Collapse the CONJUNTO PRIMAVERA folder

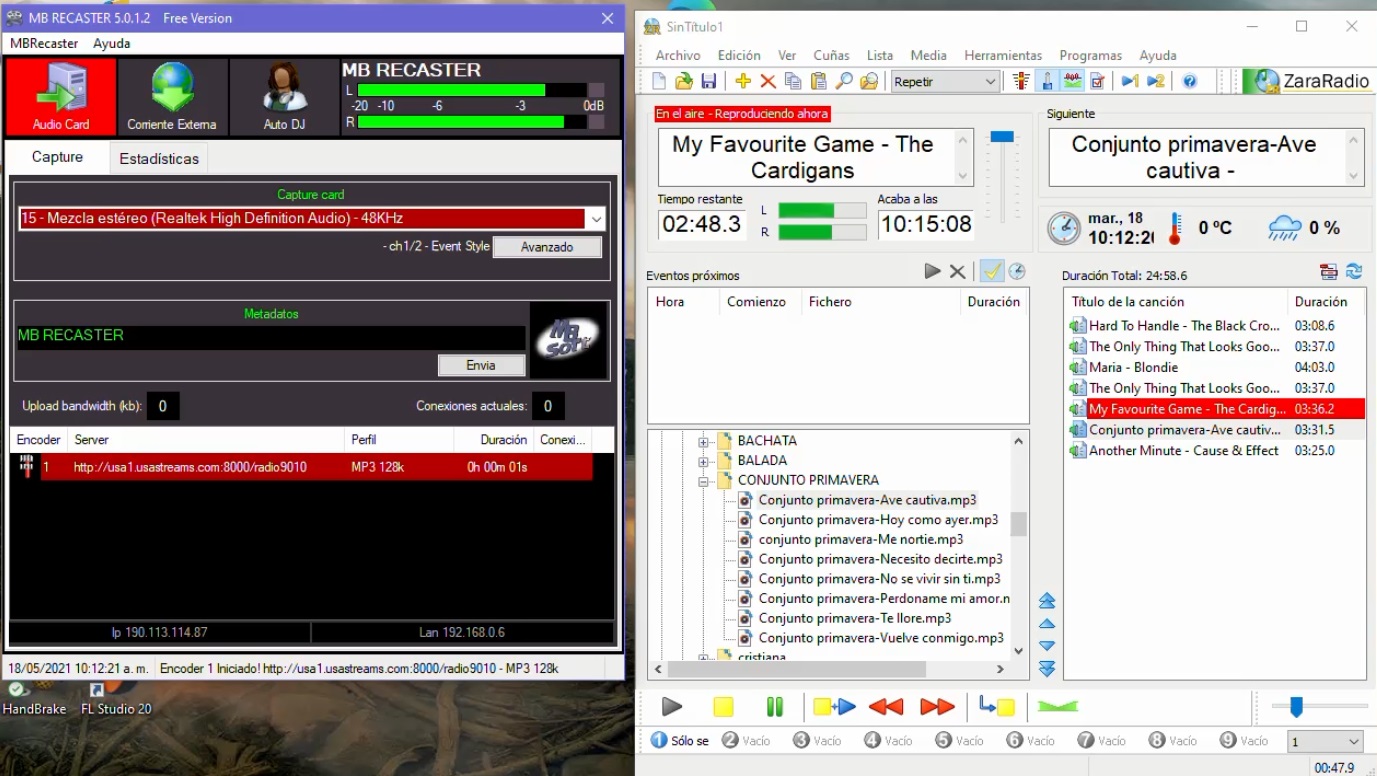pos(703,481)
